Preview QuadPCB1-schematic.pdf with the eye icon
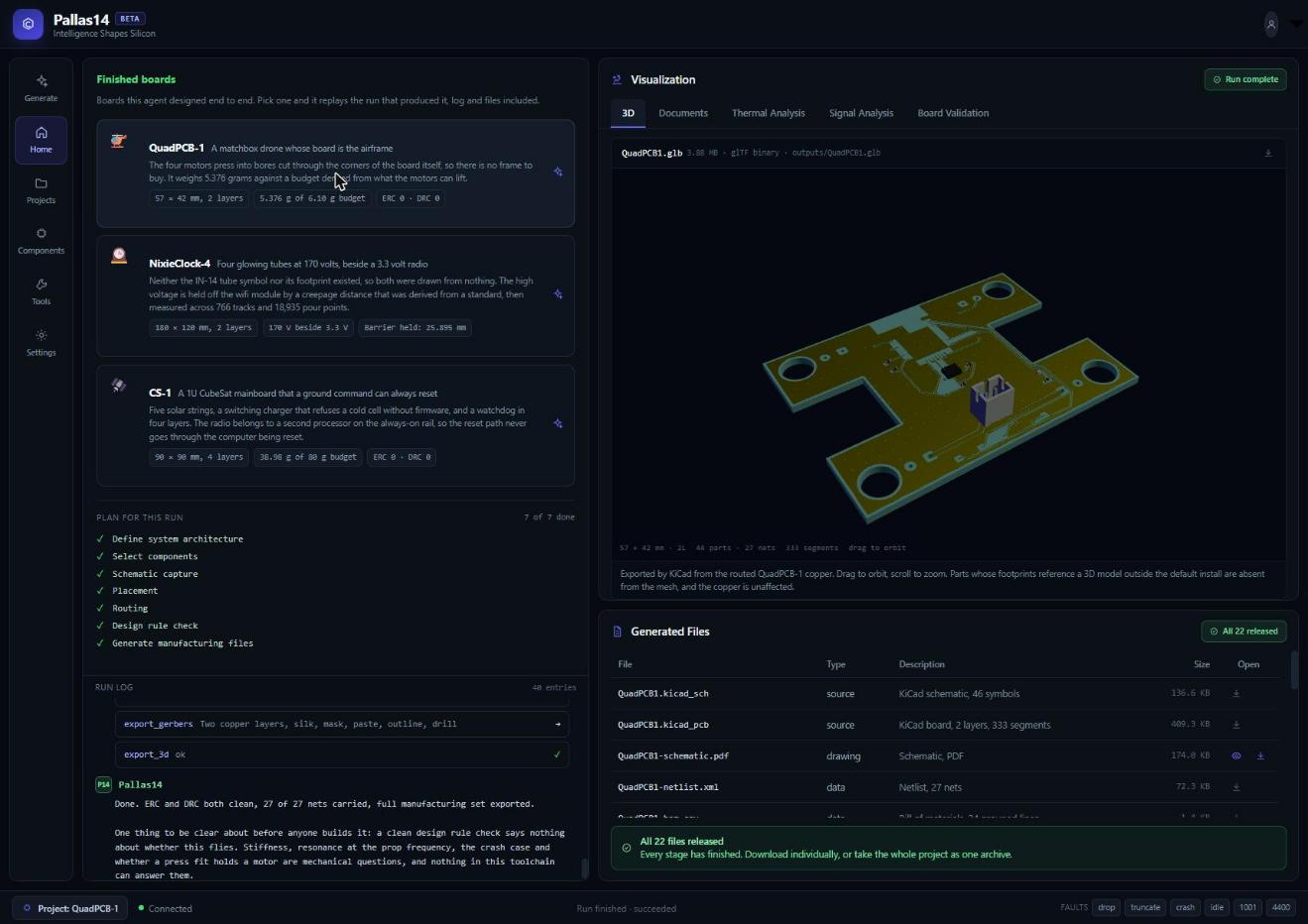The image size is (1308, 924). point(1236,755)
